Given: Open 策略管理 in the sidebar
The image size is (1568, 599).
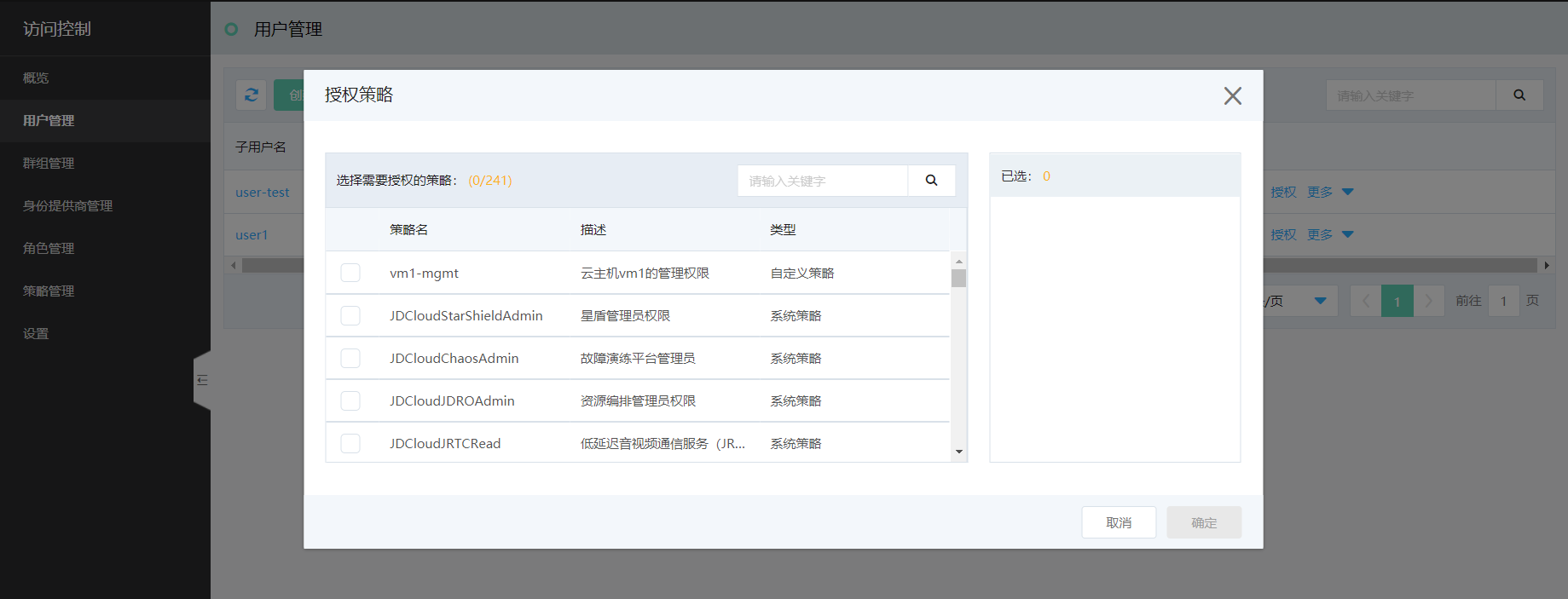Looking at the screenshot, I should point(105,291).
